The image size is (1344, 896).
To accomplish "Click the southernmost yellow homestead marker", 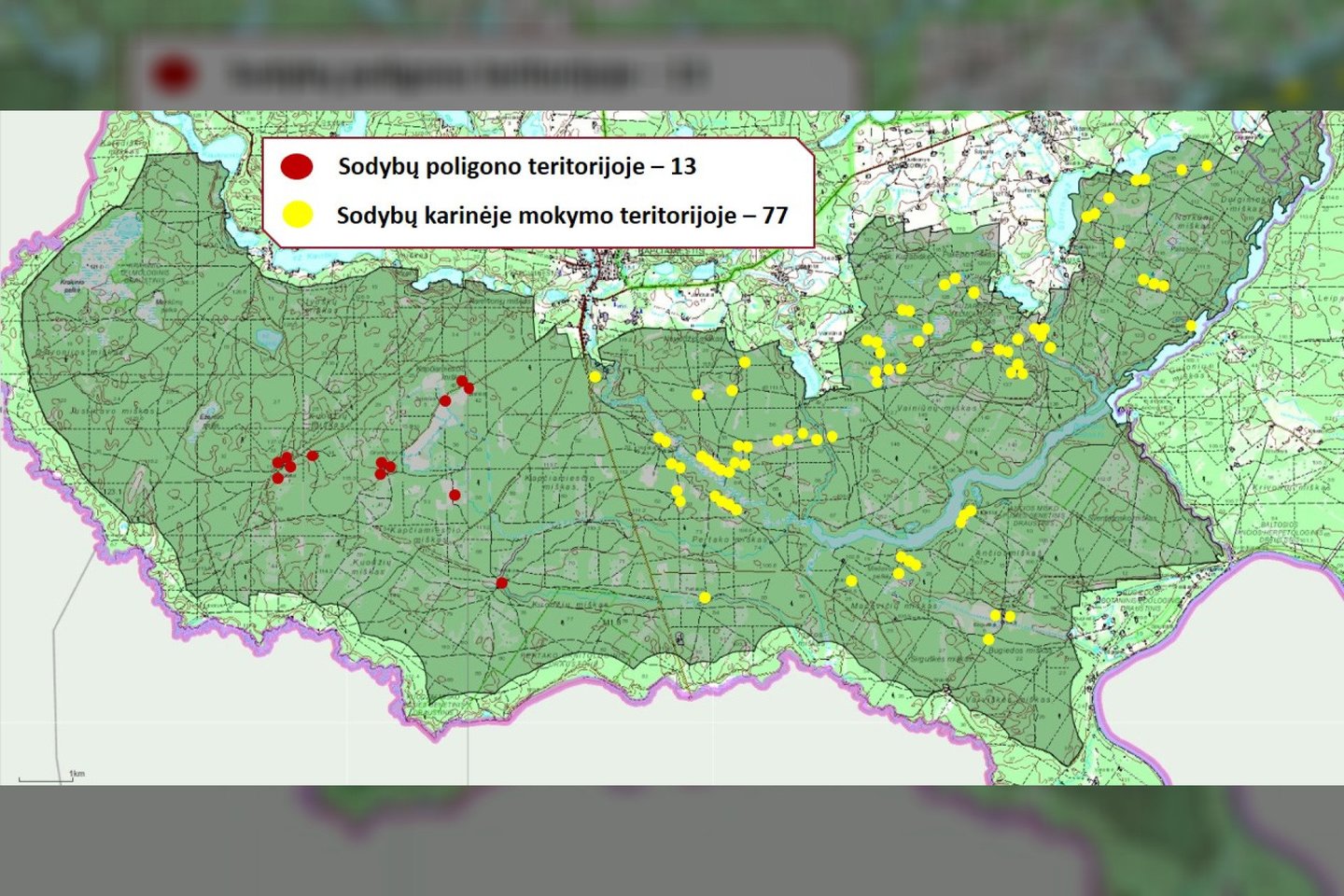I will (988, 639).
